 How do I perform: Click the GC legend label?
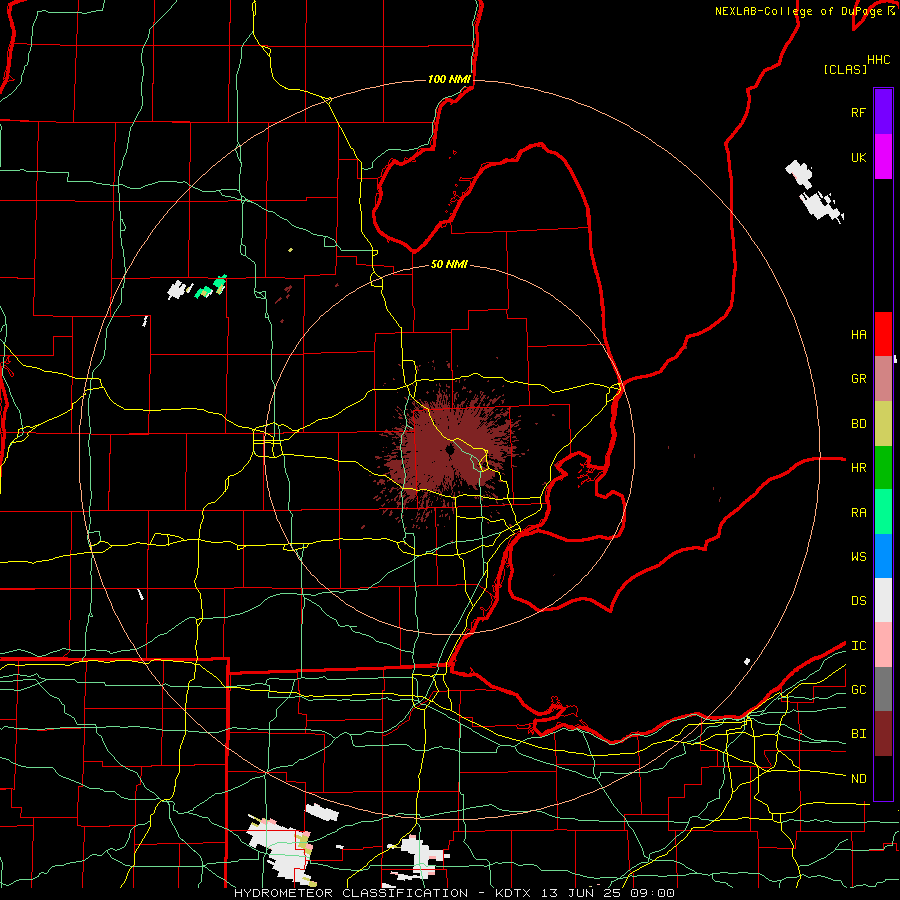click(x=858, y=689)
